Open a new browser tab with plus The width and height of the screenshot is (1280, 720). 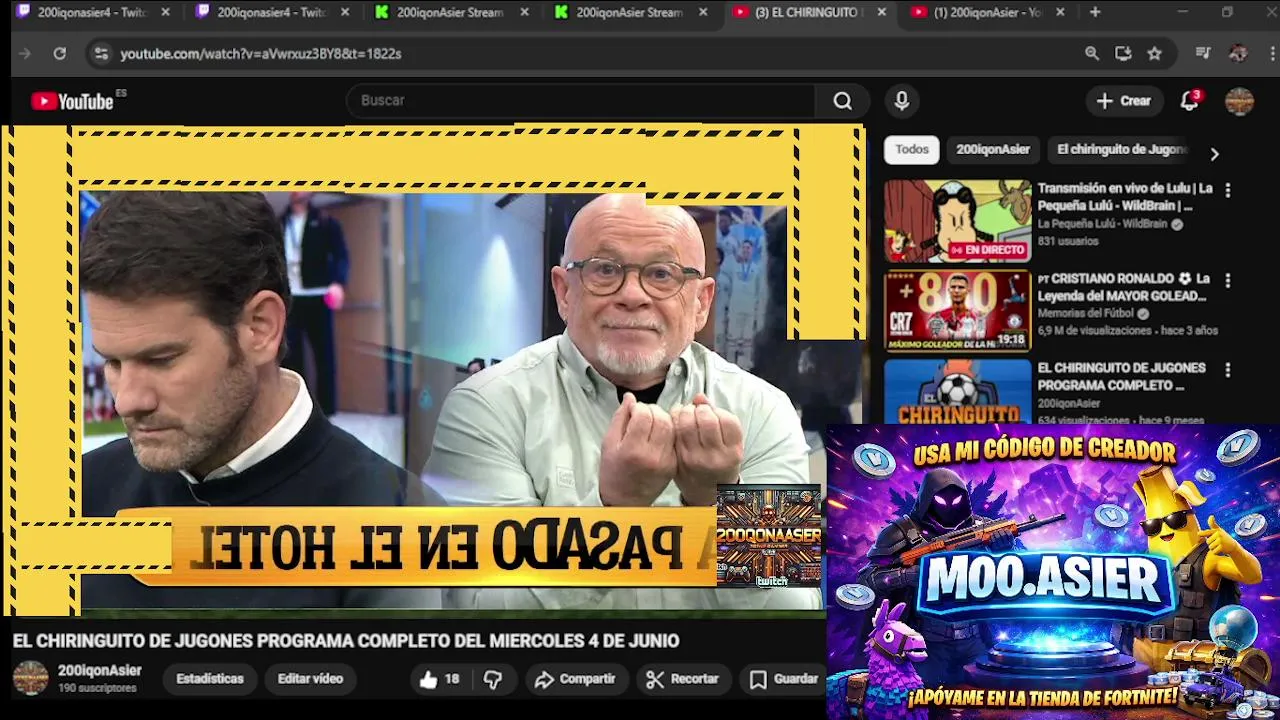1095,13
